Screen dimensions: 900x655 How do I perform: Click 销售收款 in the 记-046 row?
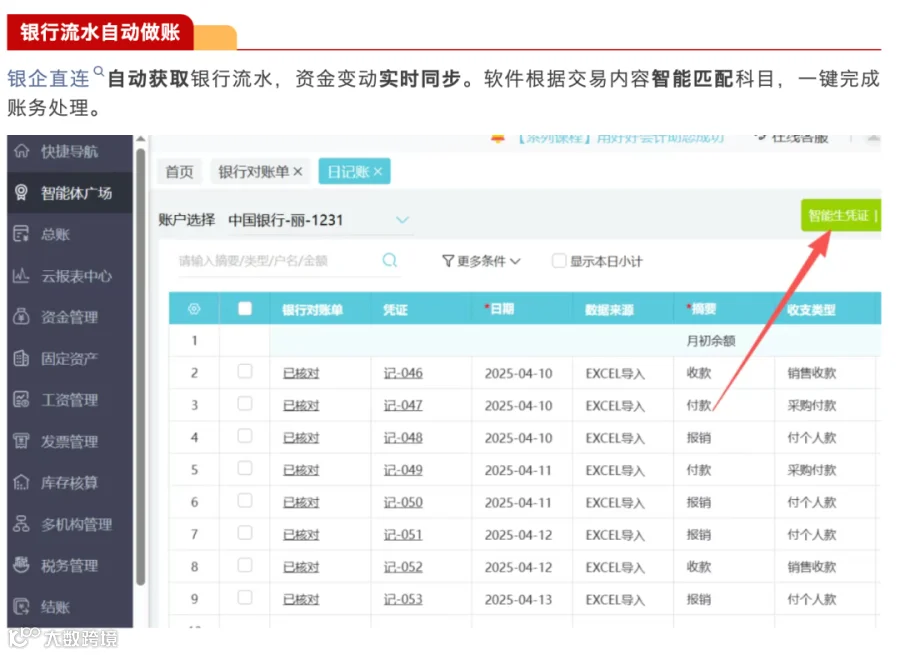pyautogui.click(x=812, y=373)
